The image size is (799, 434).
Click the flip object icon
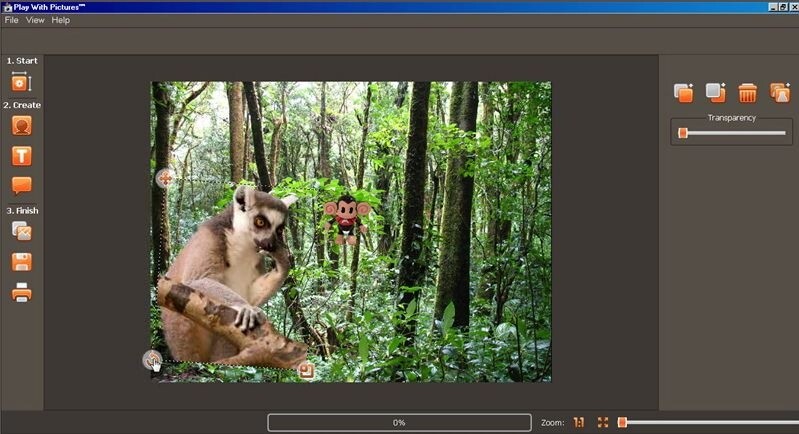coord(780,93)
